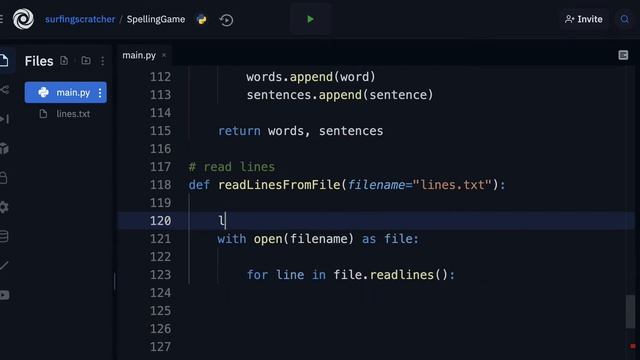
Task: Click 'return words, sentences' on line 115
Action: (x=300, y=131)
